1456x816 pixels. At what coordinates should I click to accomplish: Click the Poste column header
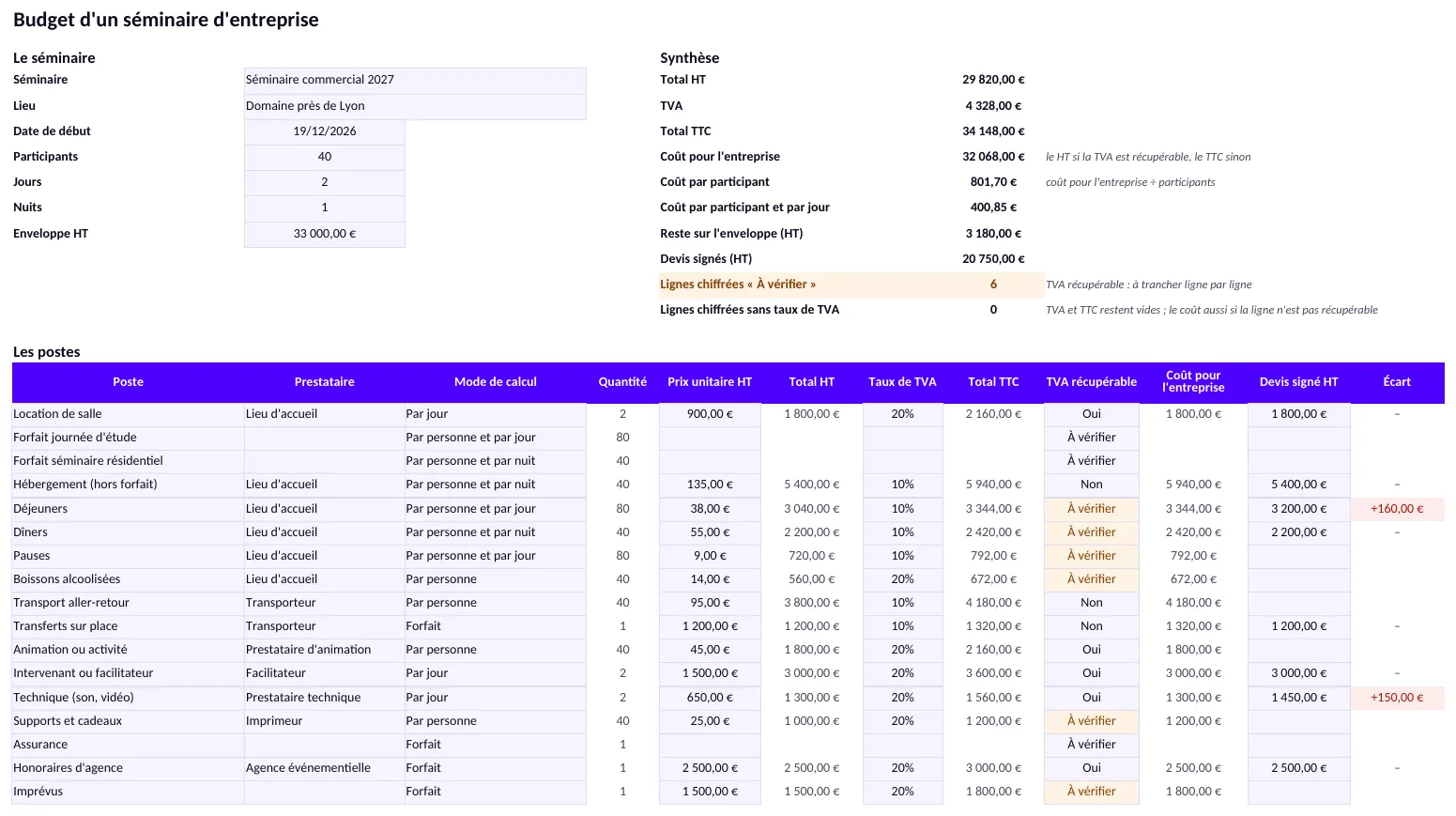129,382
